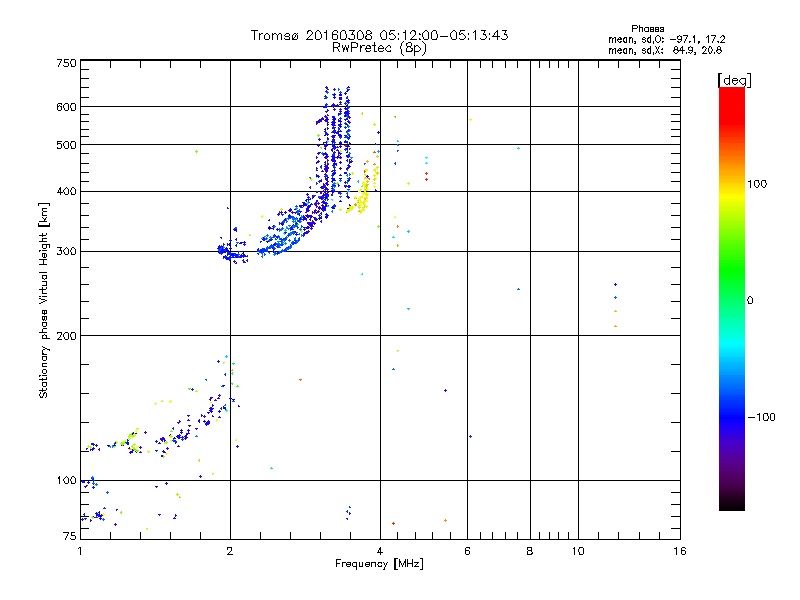This screenshot has width=800, height=600.
Task: Select the 'mean, sd,X: 84.9, 20.8' statistic text
Action: (665, 50)
